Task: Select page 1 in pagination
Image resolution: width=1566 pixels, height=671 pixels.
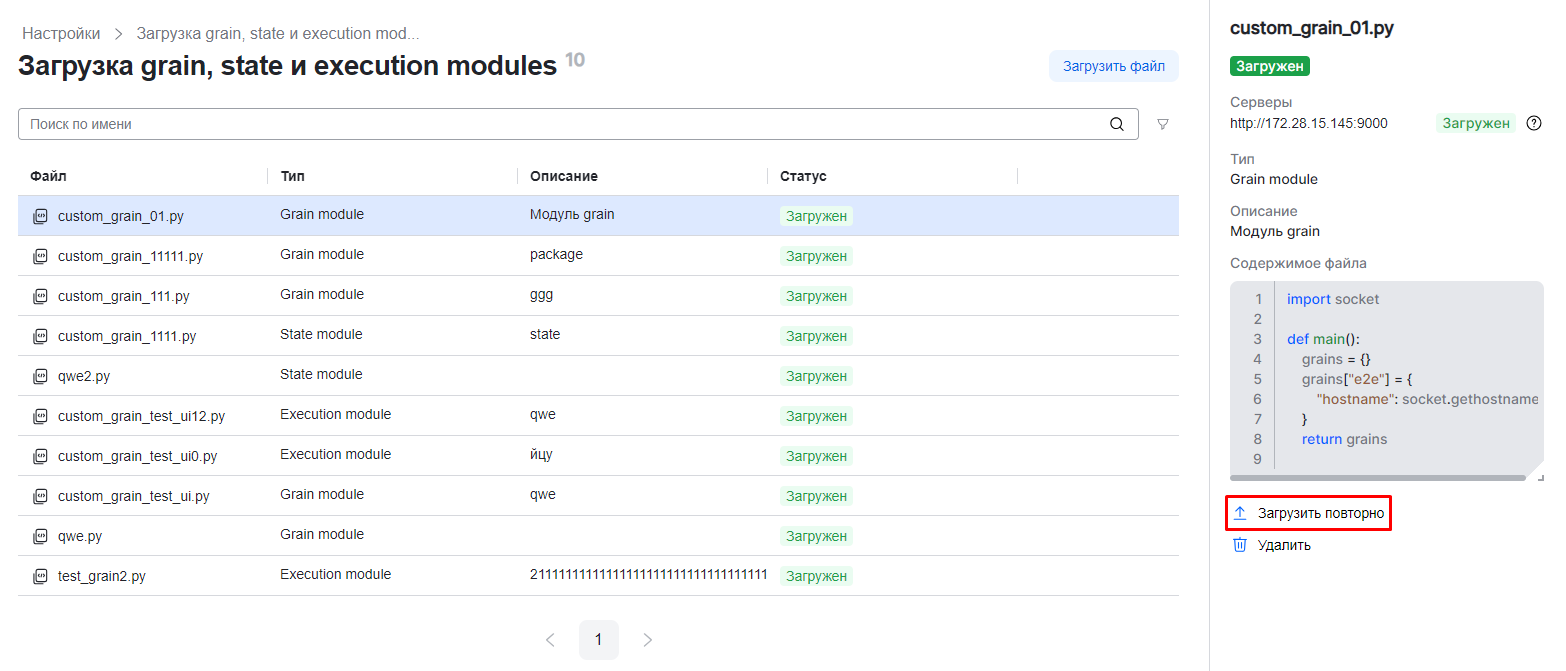Action: pyautogui.click(x=598, y=640)
